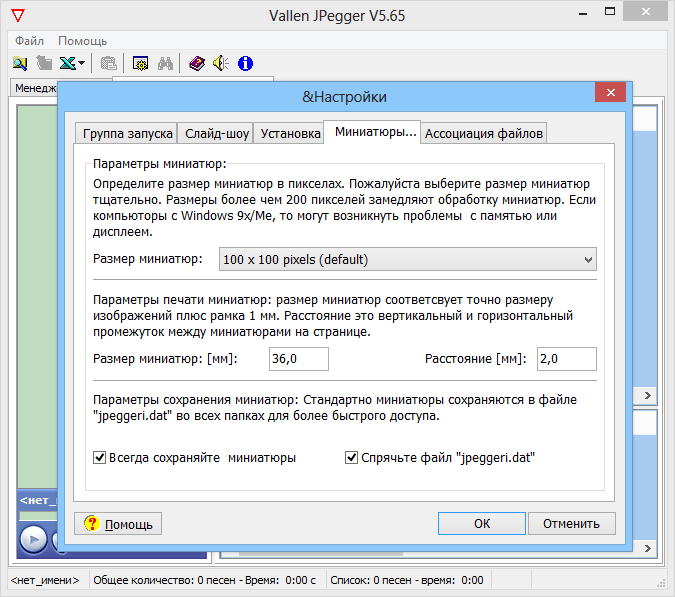Click the play button in media player
This screenshot has width=675, height=597.
pyautogui.click(x=34, y=539)
